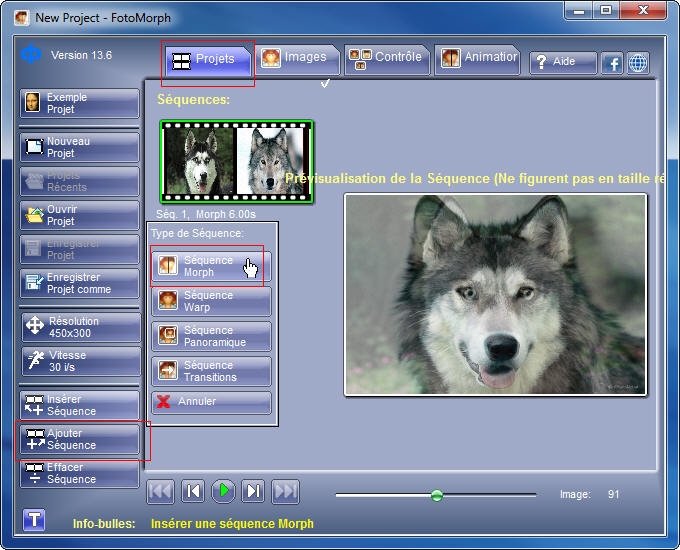
Task: Choose Séquence Transitions type
Action: coord(212,371)
